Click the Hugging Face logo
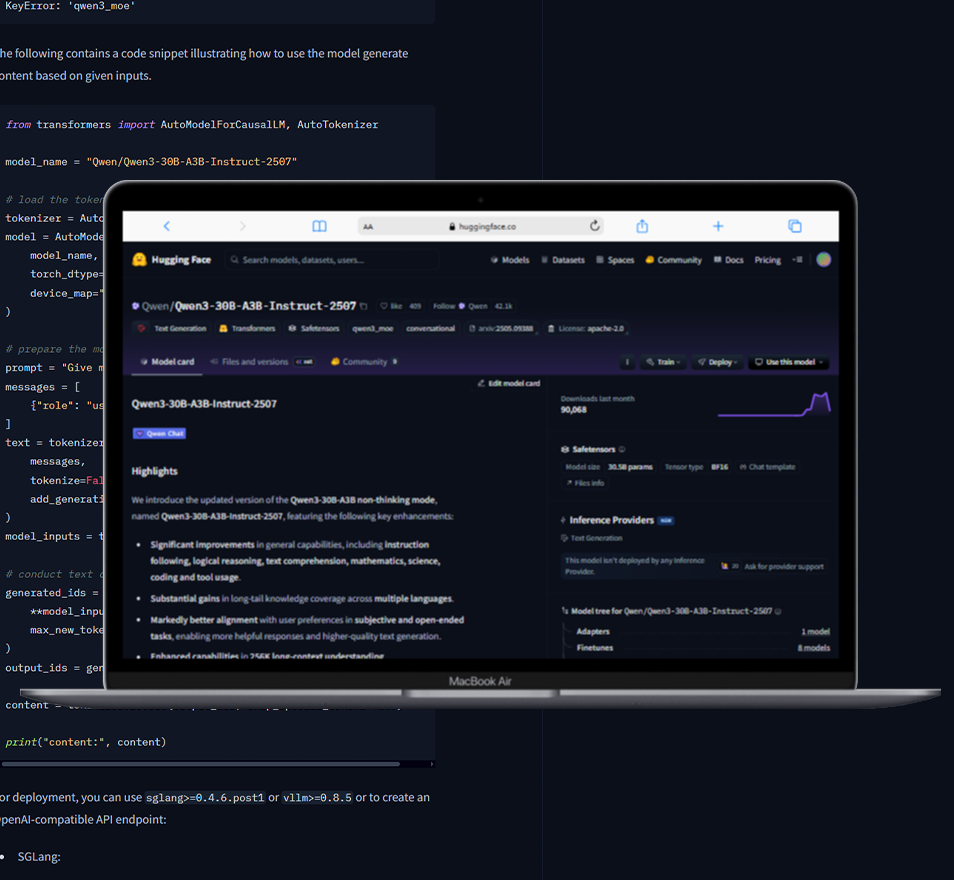Viewport: 954px width, 880px height. 172,260
